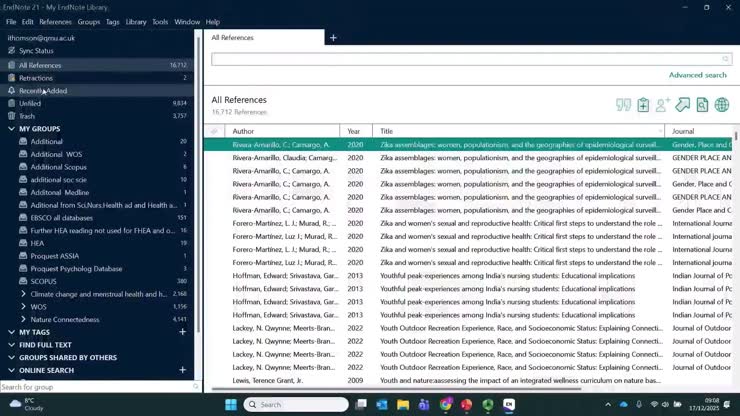Click the group icon beside SCOPUS

coord(23,281)
